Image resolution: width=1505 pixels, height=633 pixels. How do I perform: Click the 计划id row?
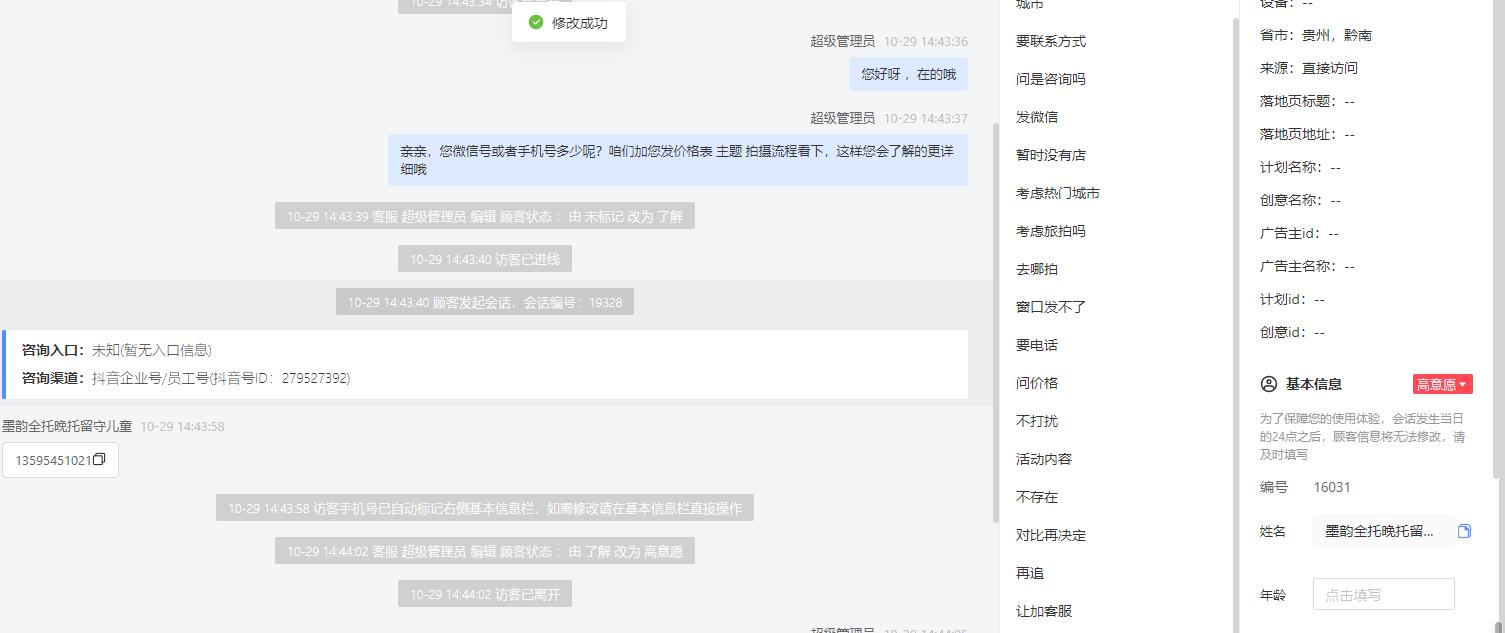[x=1293, y=299]
